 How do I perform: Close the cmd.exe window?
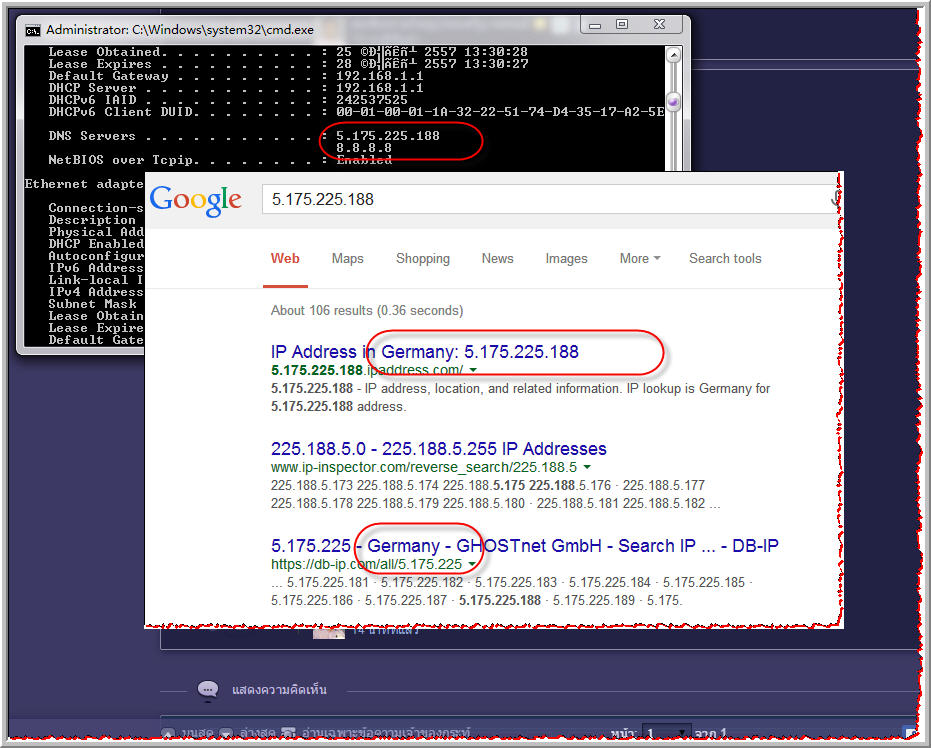point(659,24)
